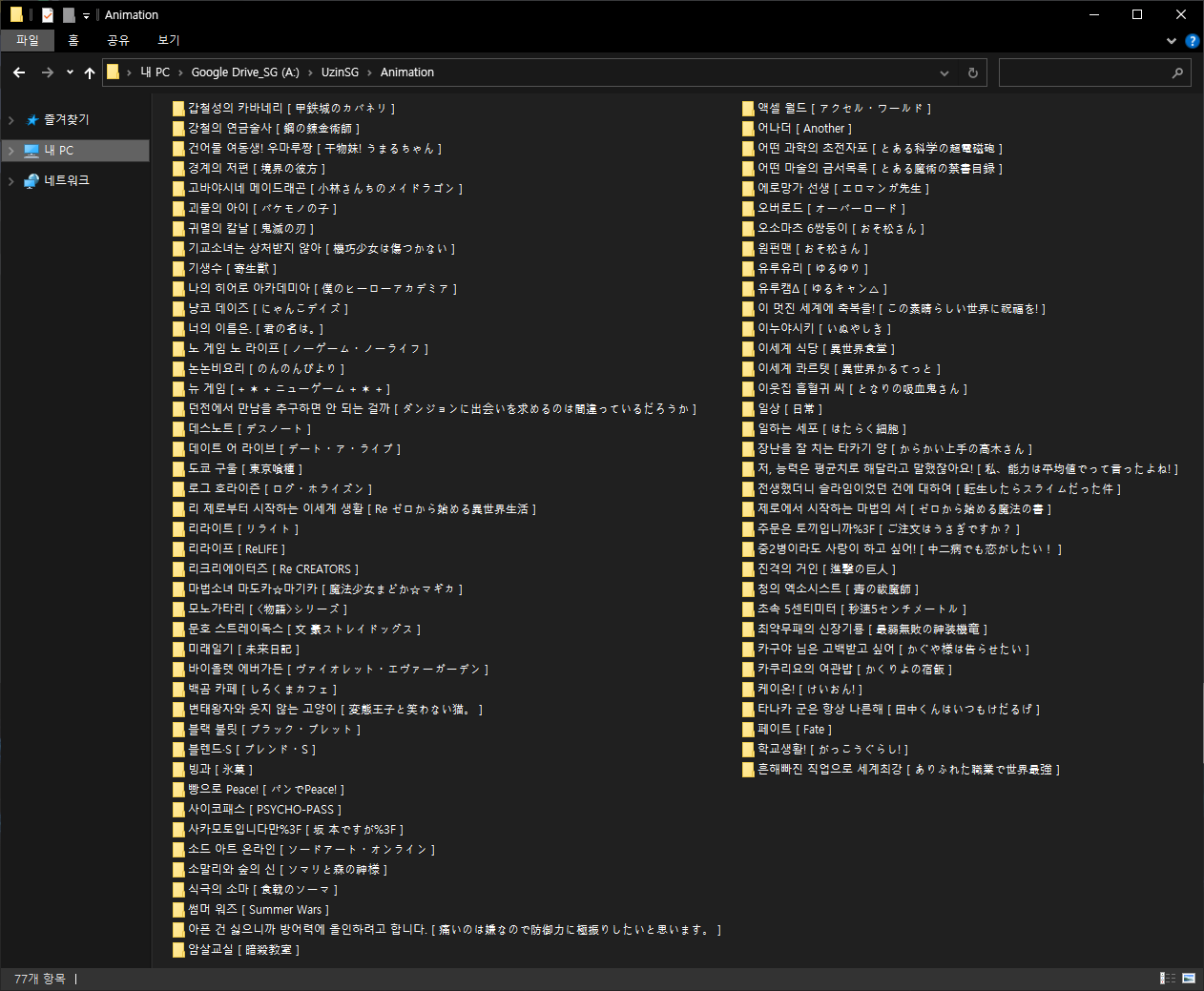Open the address bar history dropdown
1204x991 pixels.
point(945,72)
